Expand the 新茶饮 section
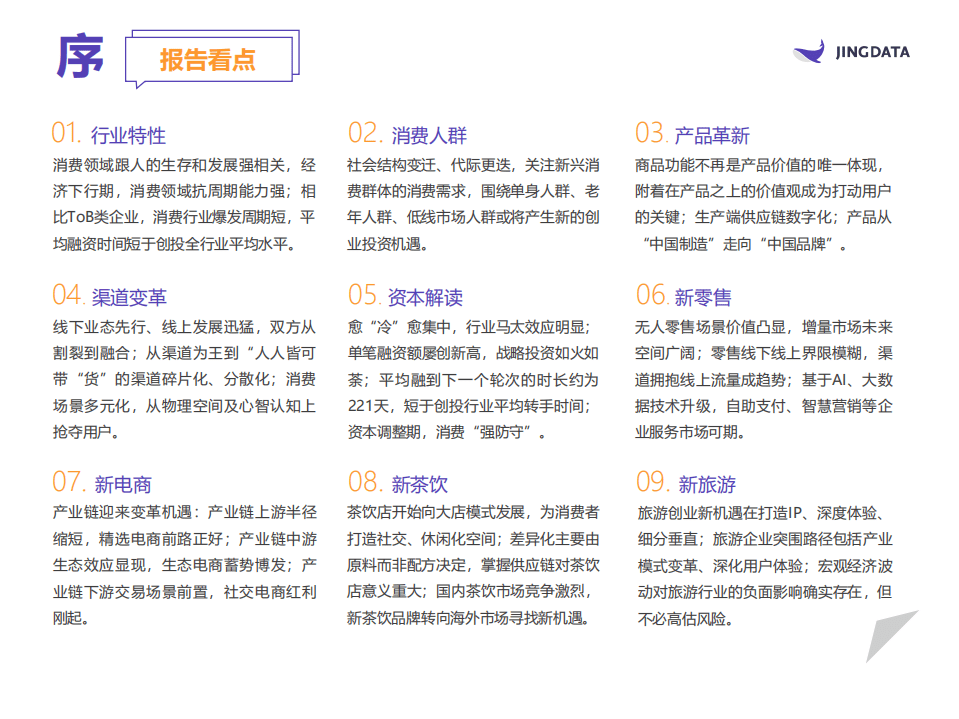The height and width of the screenshot is (719, 959). click(x=422, y=484)
